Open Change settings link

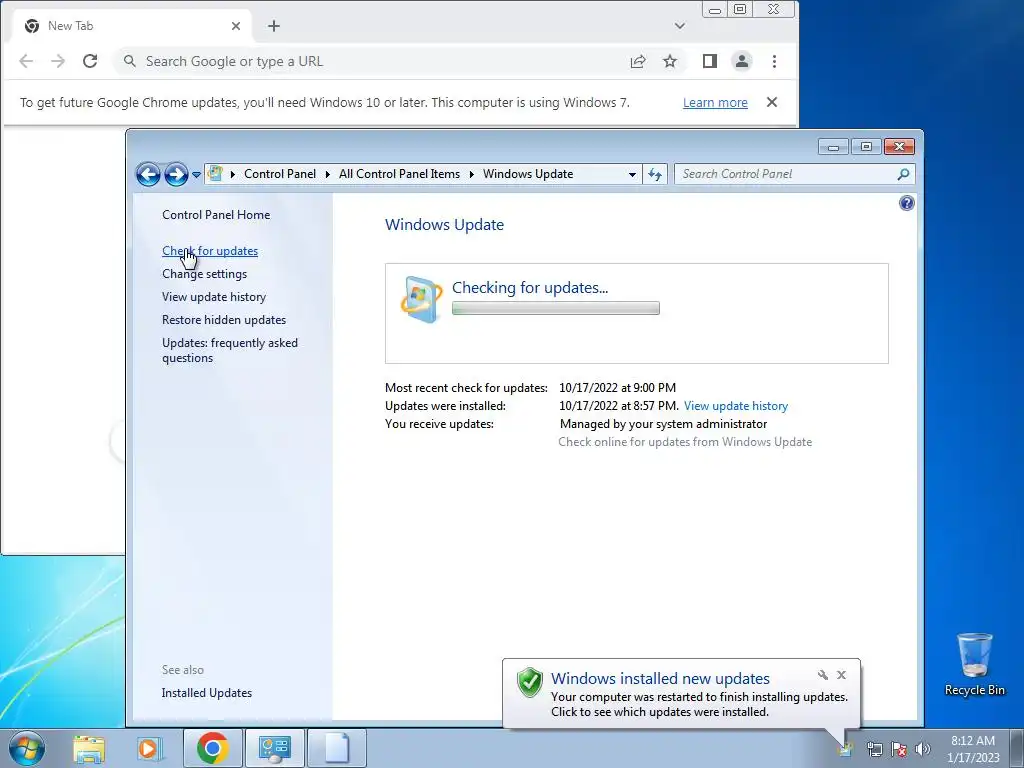pyautogui.click(x=204, y=274)
